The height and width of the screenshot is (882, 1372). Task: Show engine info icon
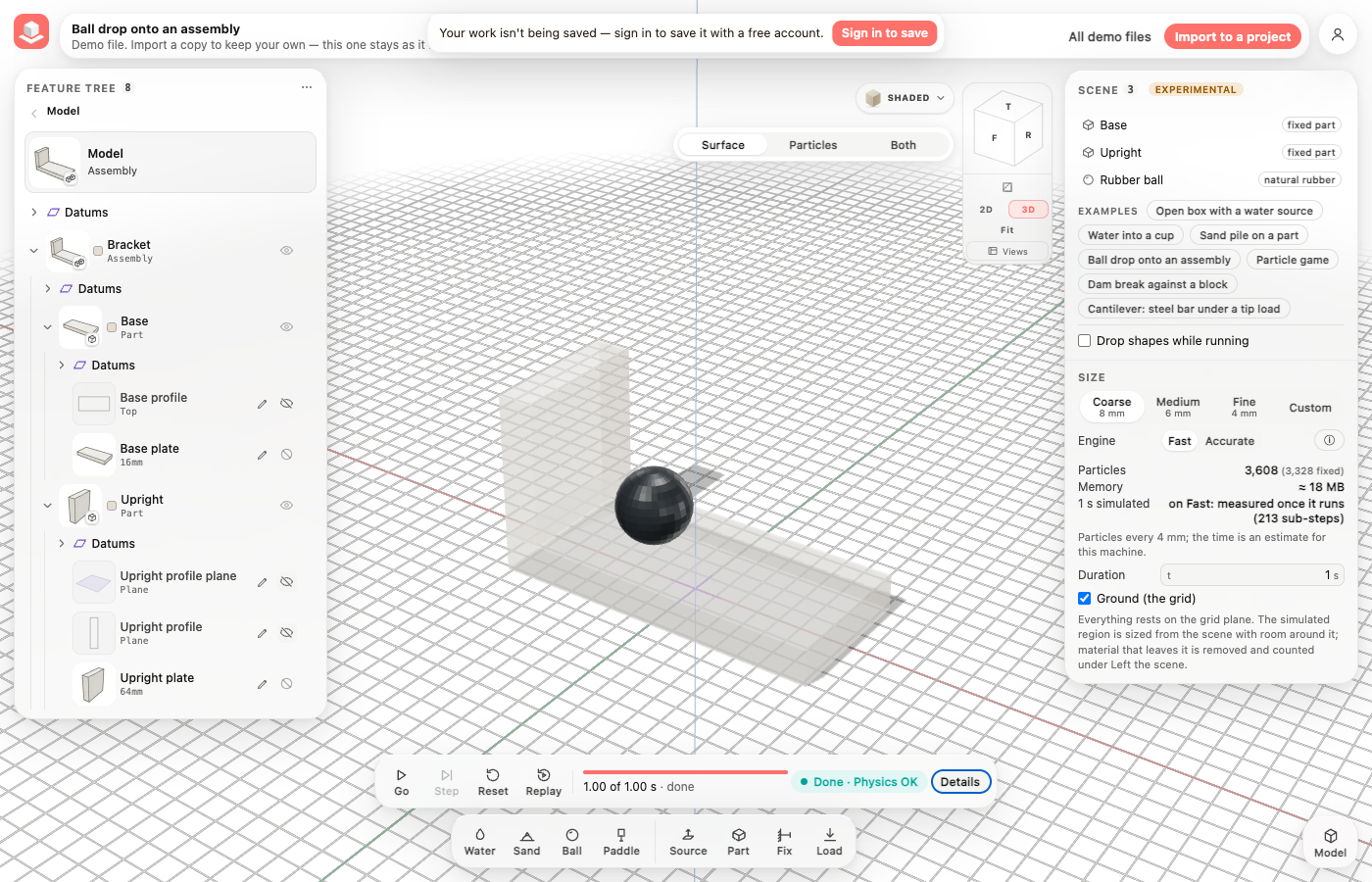point(1330,441)
